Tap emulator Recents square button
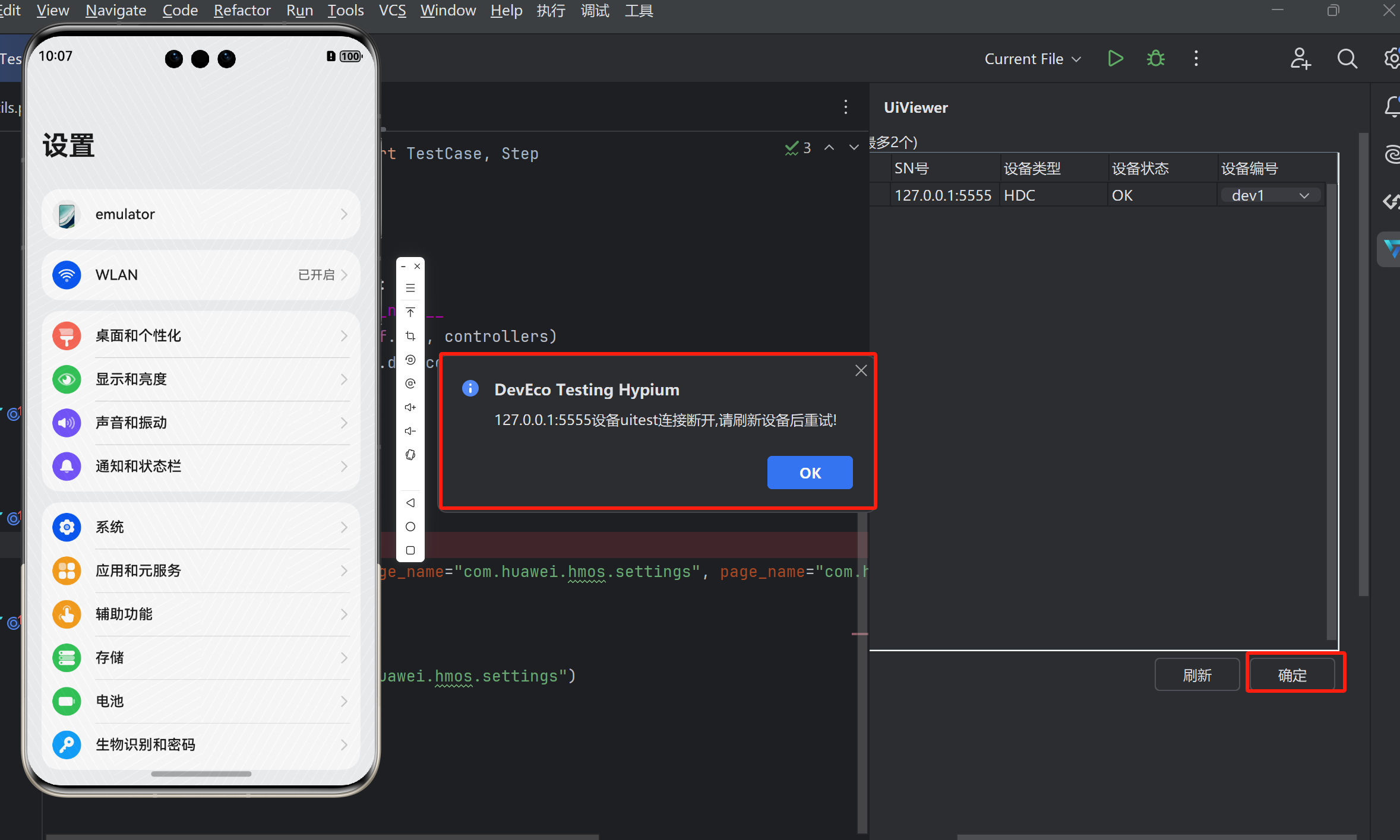The image size is (1400, 840). 410,550
